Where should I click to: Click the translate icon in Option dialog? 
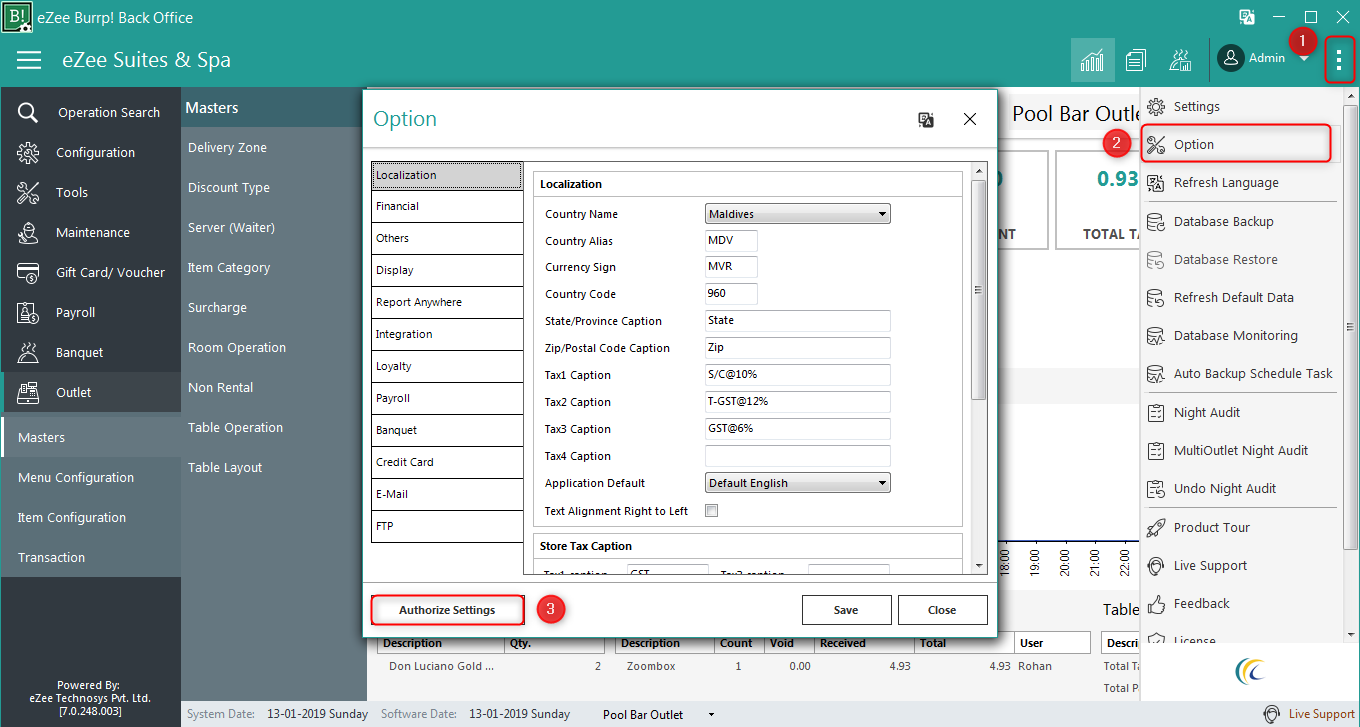(x=926, y=119)
